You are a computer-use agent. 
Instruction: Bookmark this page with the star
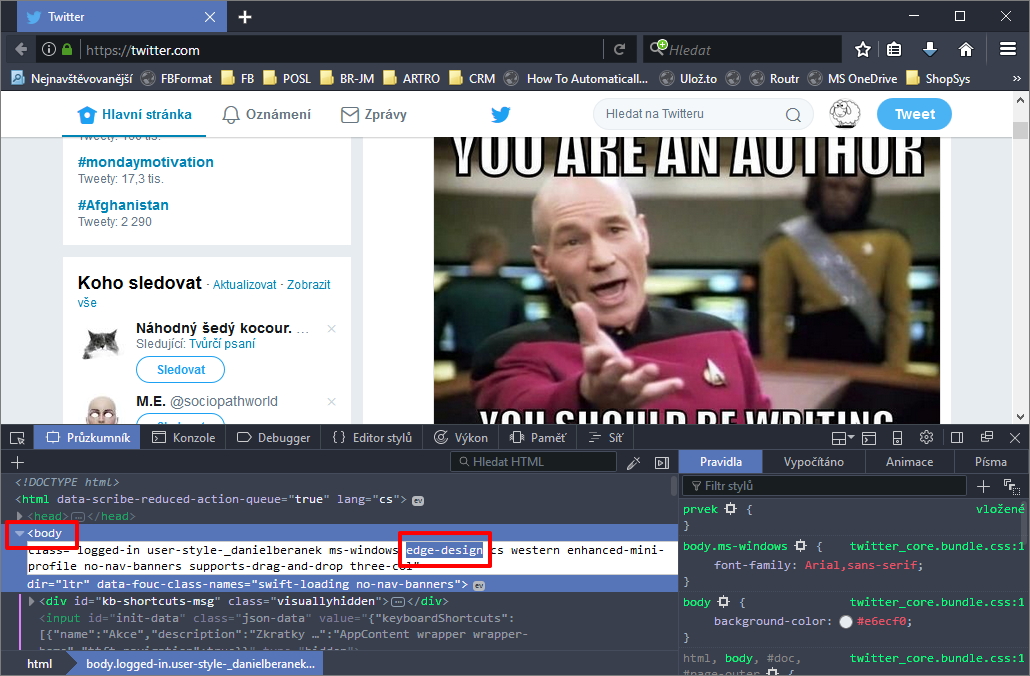[x=862, y=49]
